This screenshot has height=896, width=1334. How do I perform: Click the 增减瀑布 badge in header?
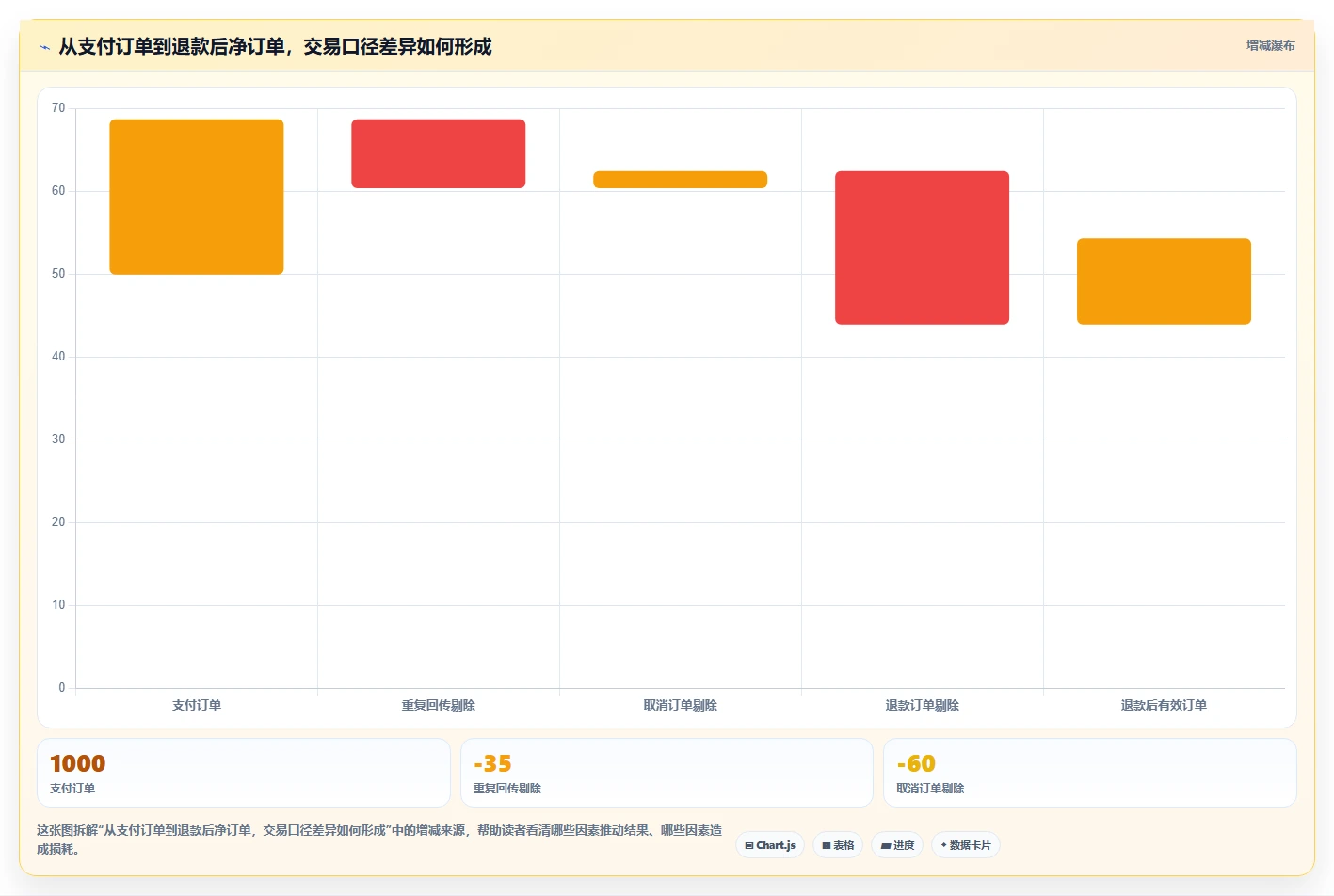1270,45
